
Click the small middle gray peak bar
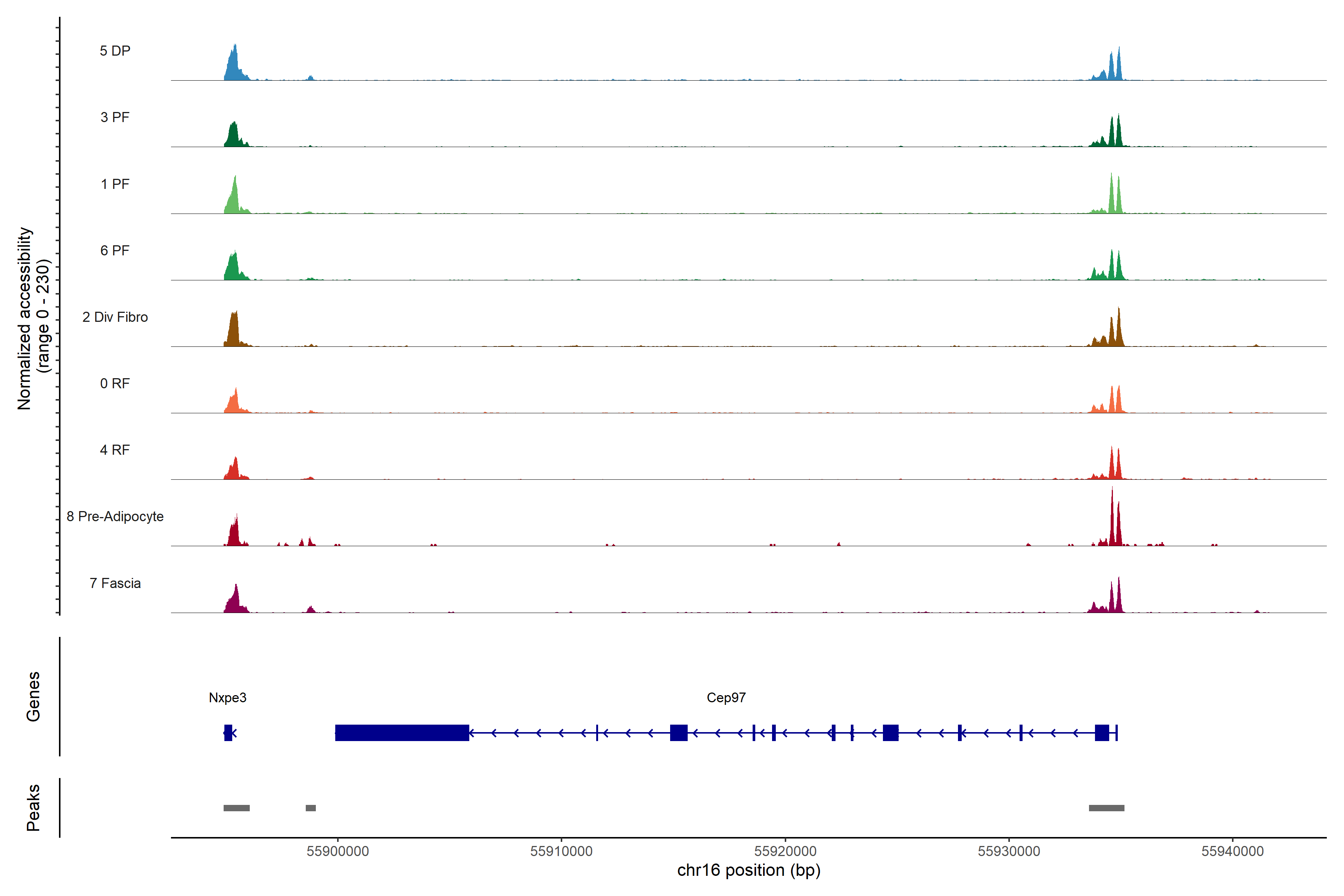[311, 808]
